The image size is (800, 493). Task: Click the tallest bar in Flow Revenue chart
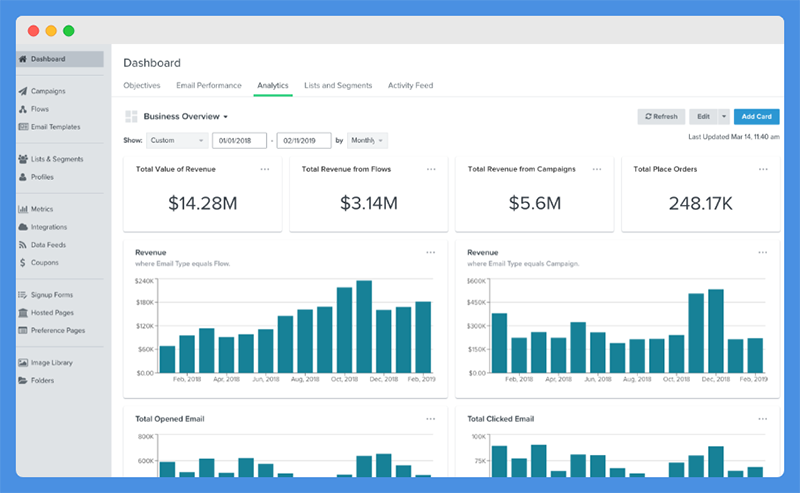[x=364, y=327]
